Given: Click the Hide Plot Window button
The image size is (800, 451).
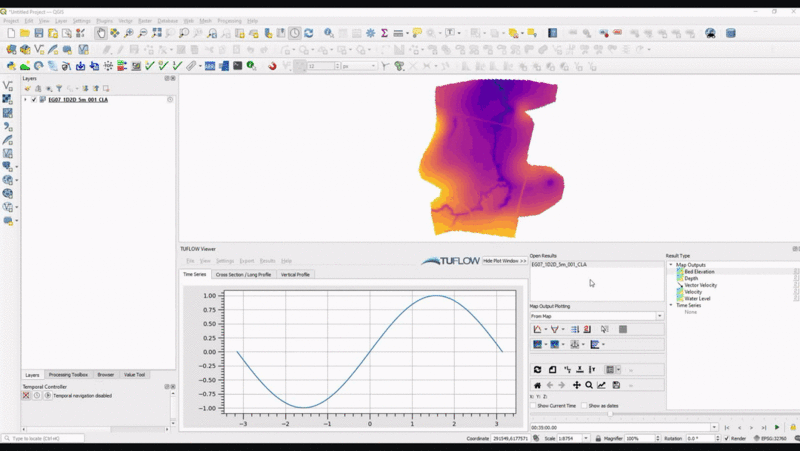Looking at the screenshot, I should click(504, 260).
